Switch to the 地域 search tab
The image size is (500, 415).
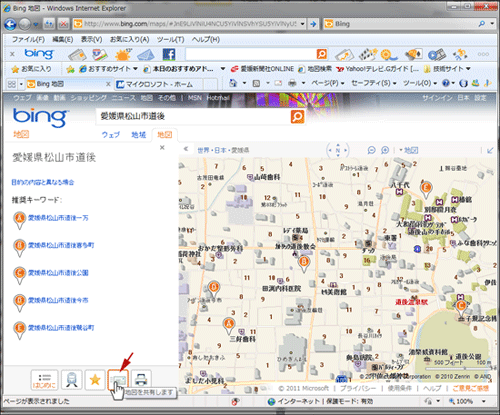coord(138,135)
